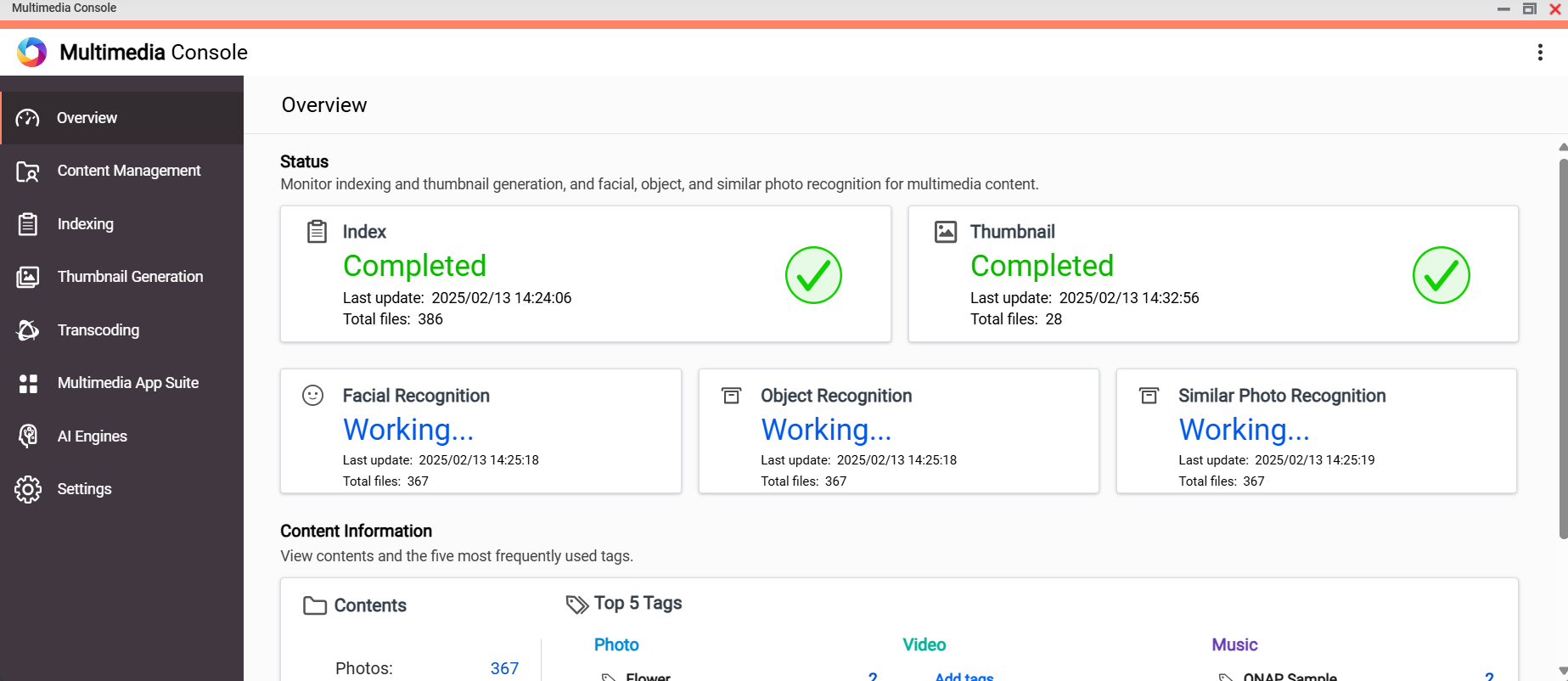
Task: Go to the Transcoding section
Action: coord(98,330)
